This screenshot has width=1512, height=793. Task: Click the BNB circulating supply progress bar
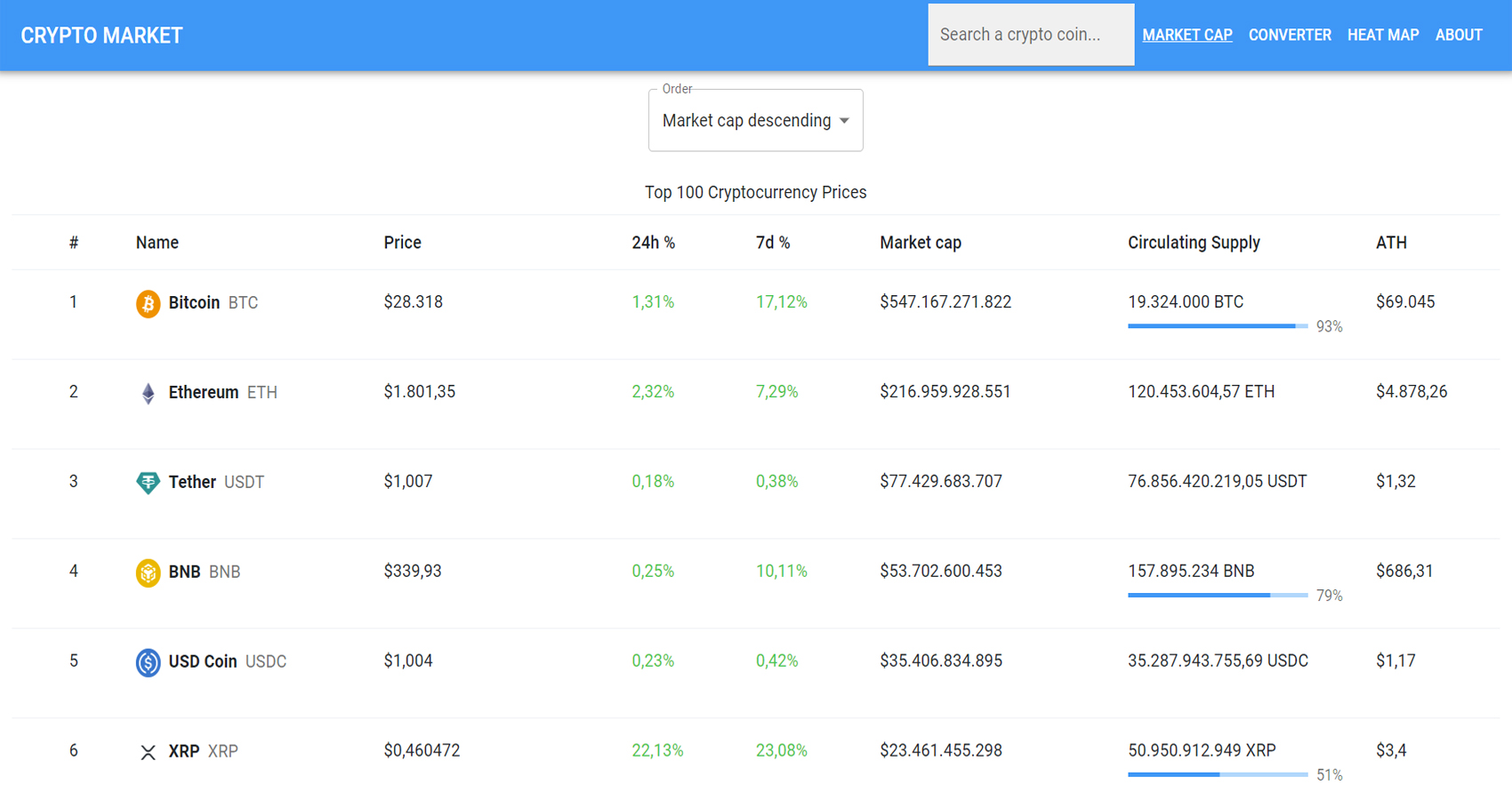pos(1218,595)
